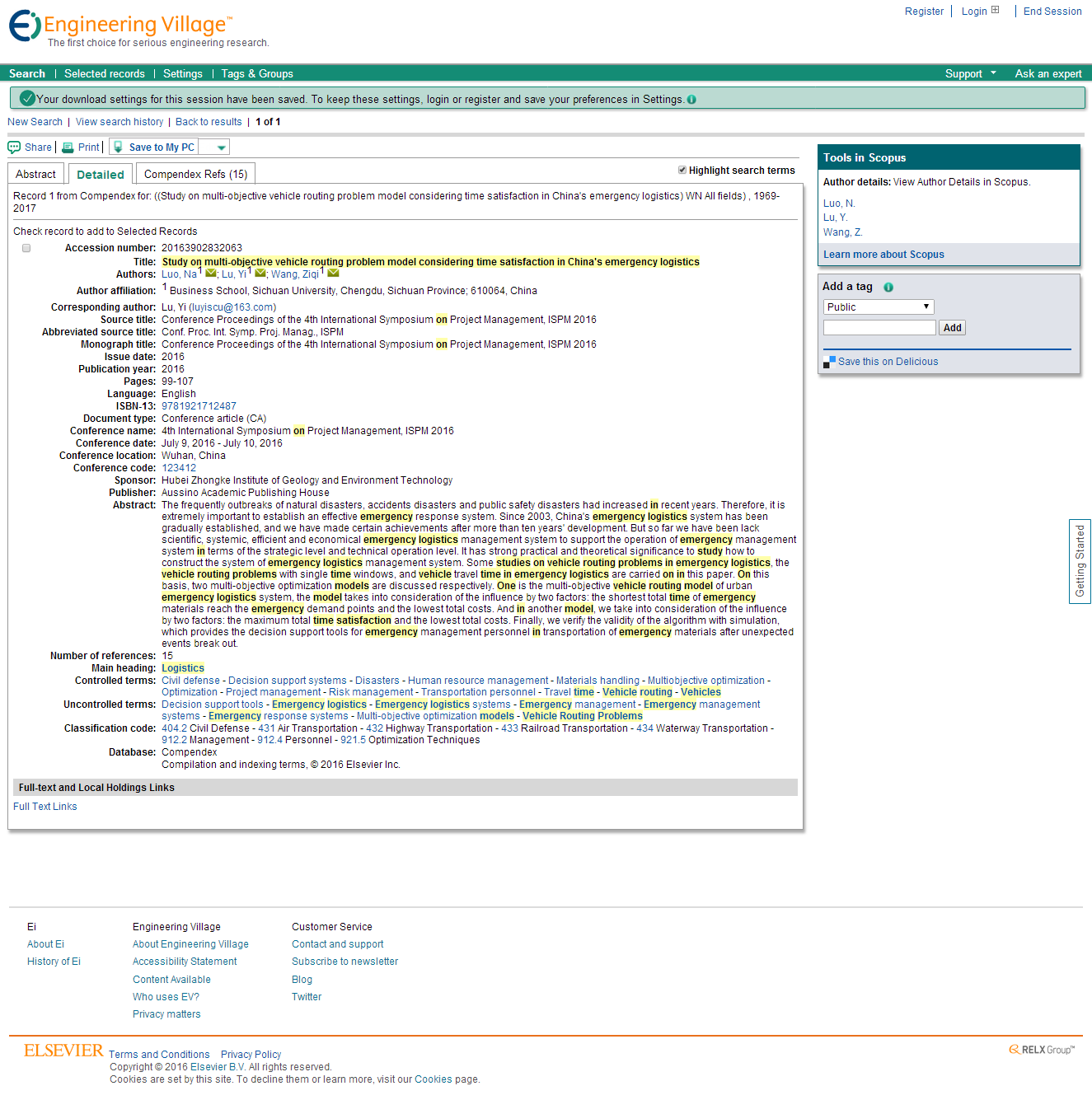Click Luo, N. in Scopus tools
The height and width of the screenshot is (1100, 1092).
(x=839, y=204)
